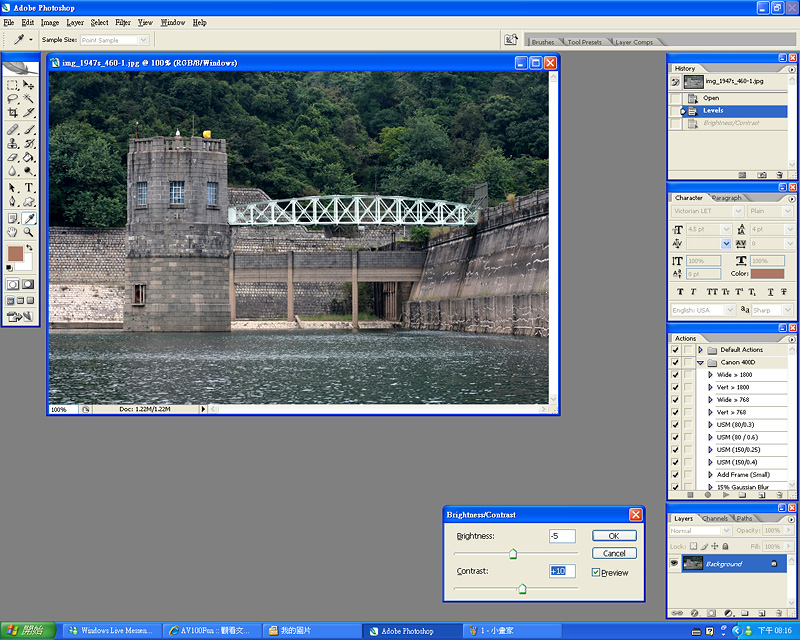This screenshot has height=640, width=800.
Task: Open the Filter menu
Action: pyautogui.click(x=123, y=22)
